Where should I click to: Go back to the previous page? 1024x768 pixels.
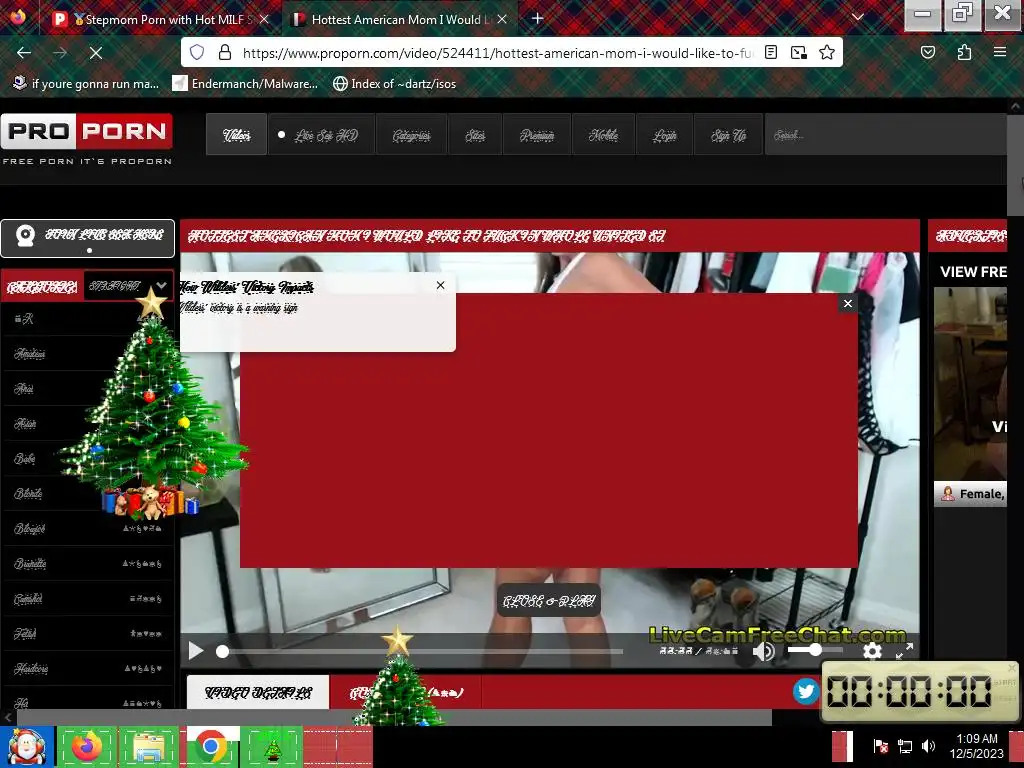(x=24, y=53)
